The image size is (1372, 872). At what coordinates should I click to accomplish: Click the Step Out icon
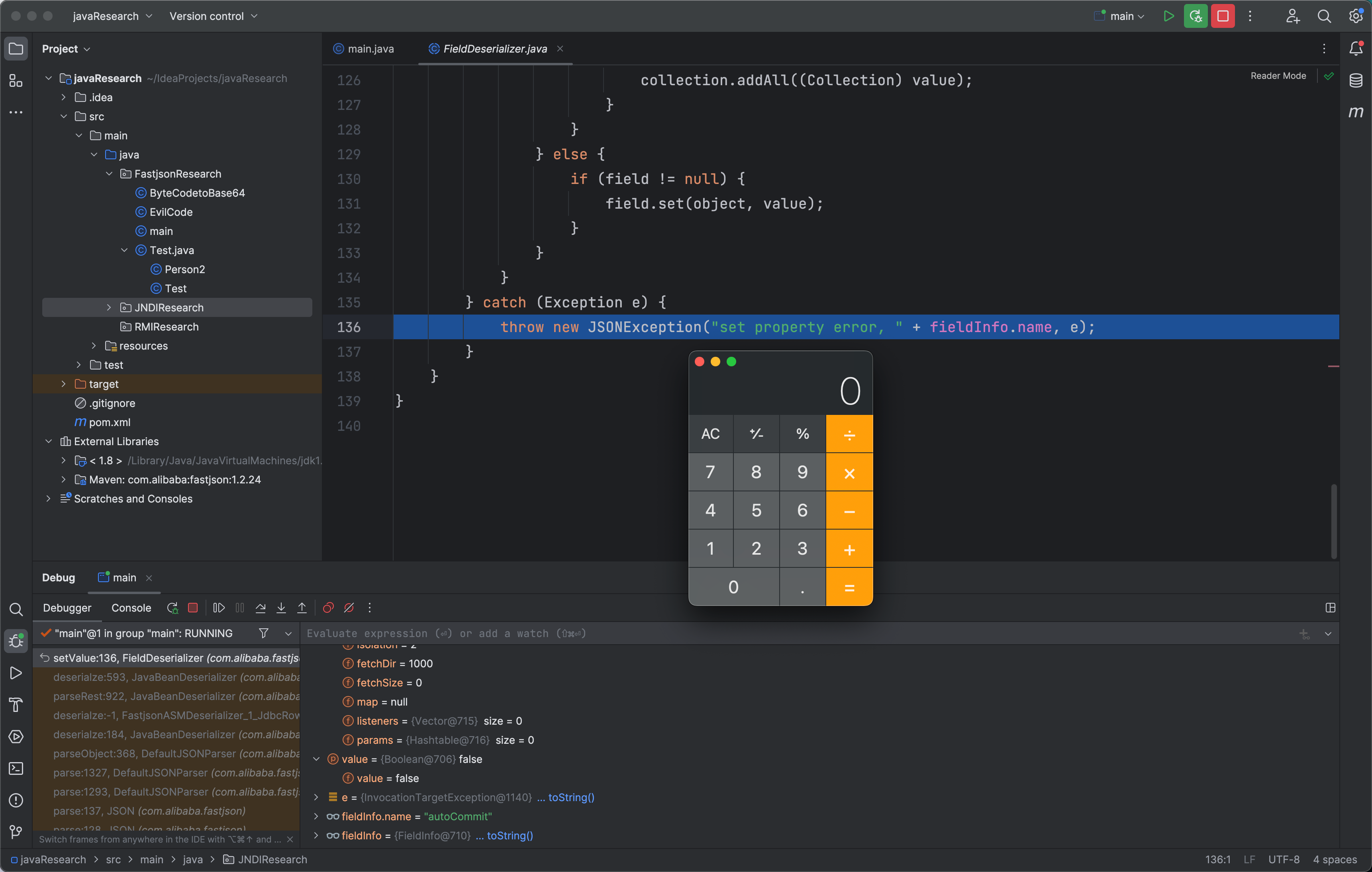tap(302, 608)
